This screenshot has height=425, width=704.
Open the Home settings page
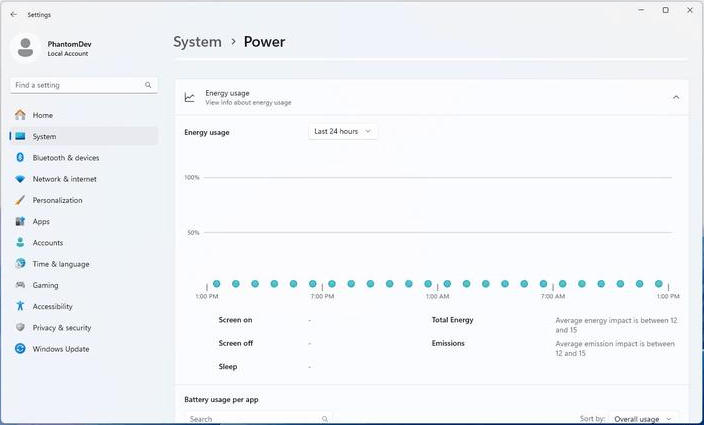[x=84, y=115]
